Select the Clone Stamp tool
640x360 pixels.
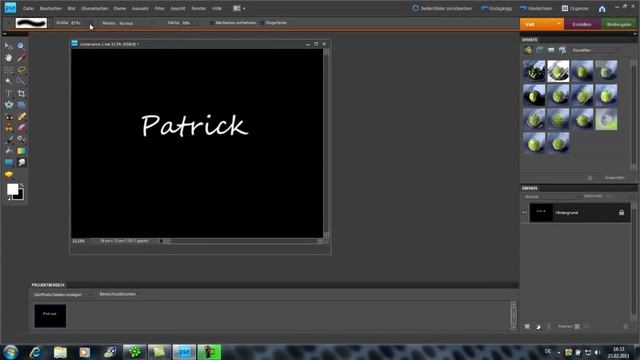[9, 128]
